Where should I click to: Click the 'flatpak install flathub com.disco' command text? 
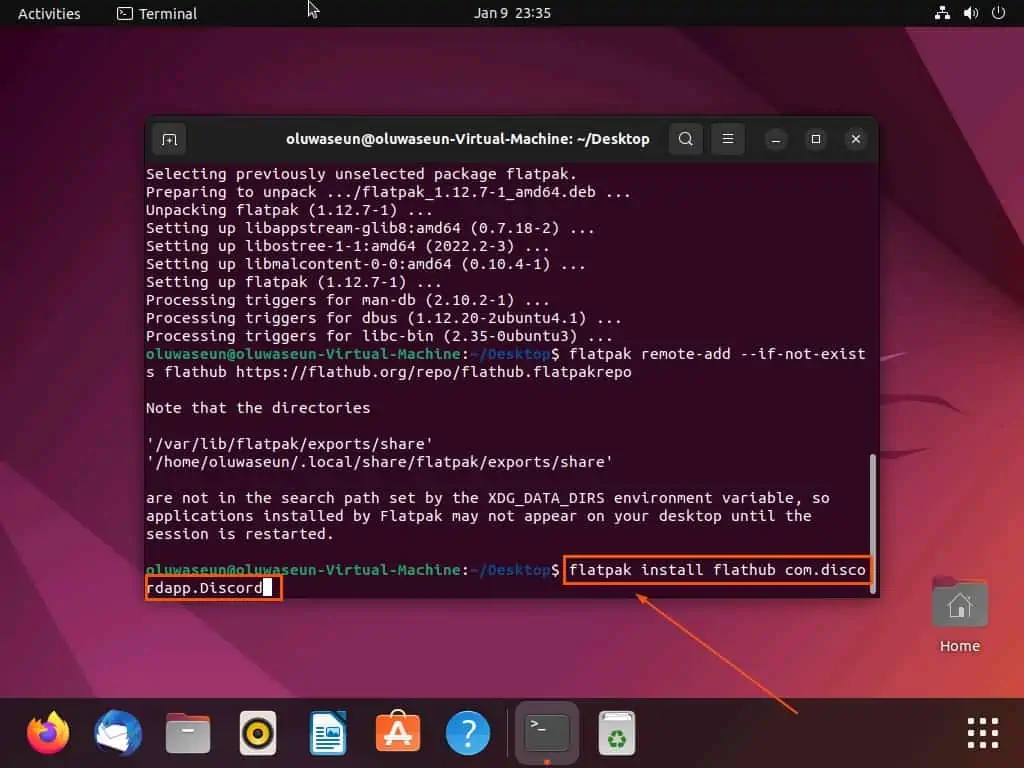[717, 570]
